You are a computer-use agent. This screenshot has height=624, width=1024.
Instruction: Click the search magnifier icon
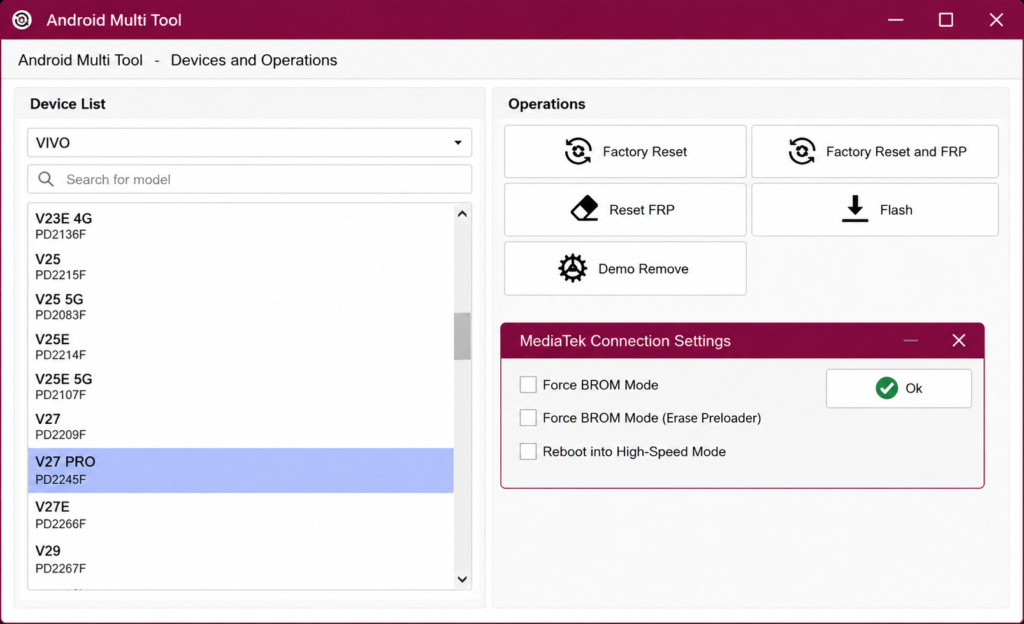click(x=46, y=179)
